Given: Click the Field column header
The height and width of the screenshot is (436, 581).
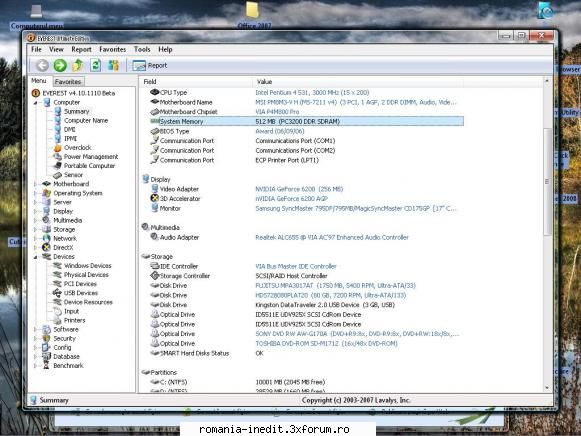Looking at the screenshot, I should [x=195, y=81].
